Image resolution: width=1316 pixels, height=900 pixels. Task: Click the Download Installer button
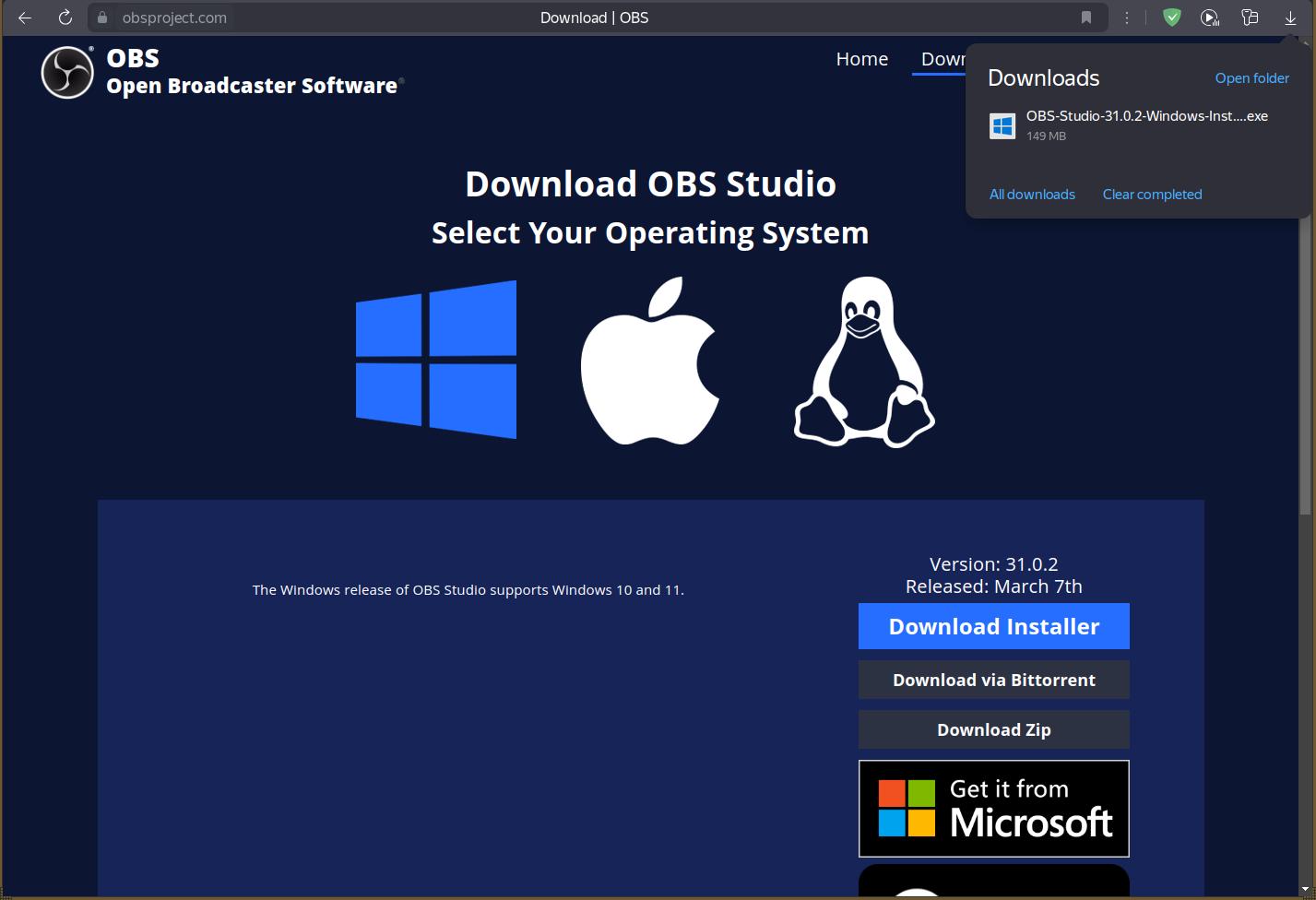pyautogui.click(x=994, y=626)
